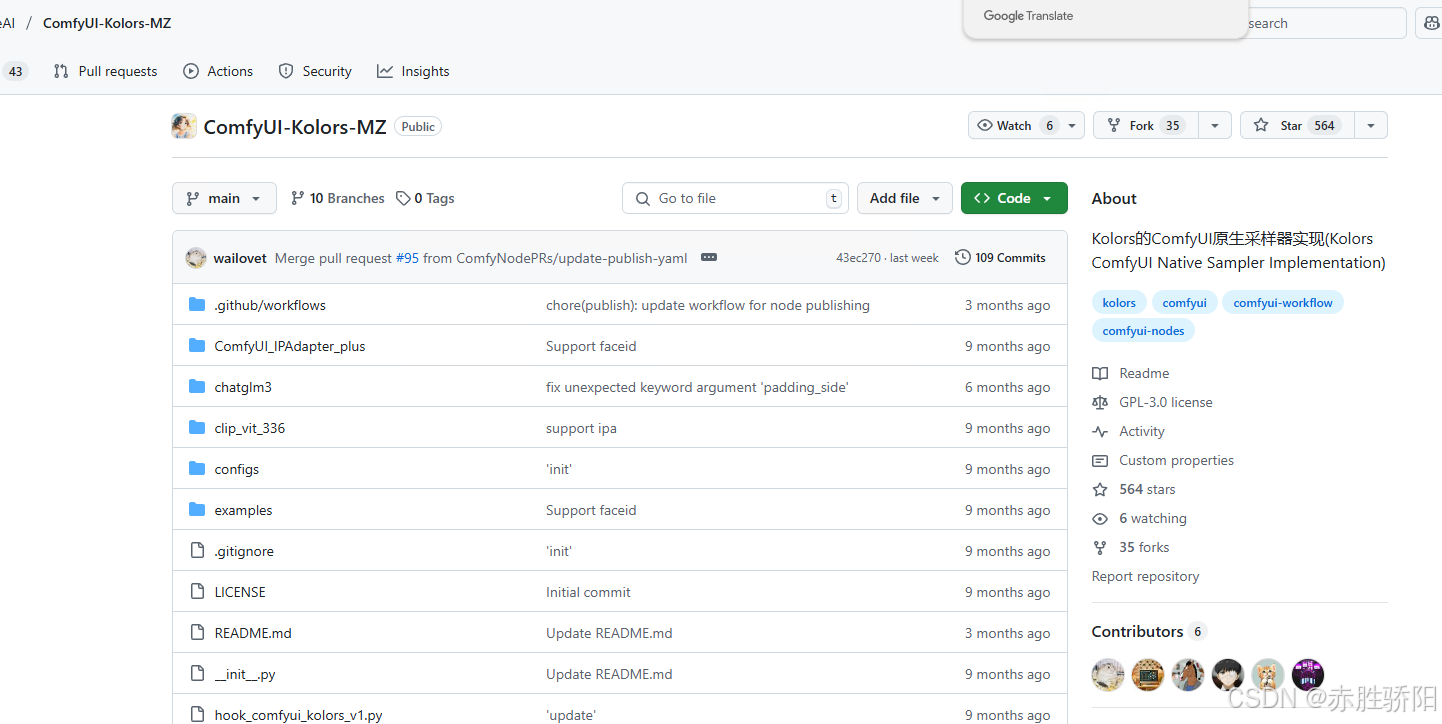View the 0 Tags link
Screen dimensions: 1442x724
[425, 198]
